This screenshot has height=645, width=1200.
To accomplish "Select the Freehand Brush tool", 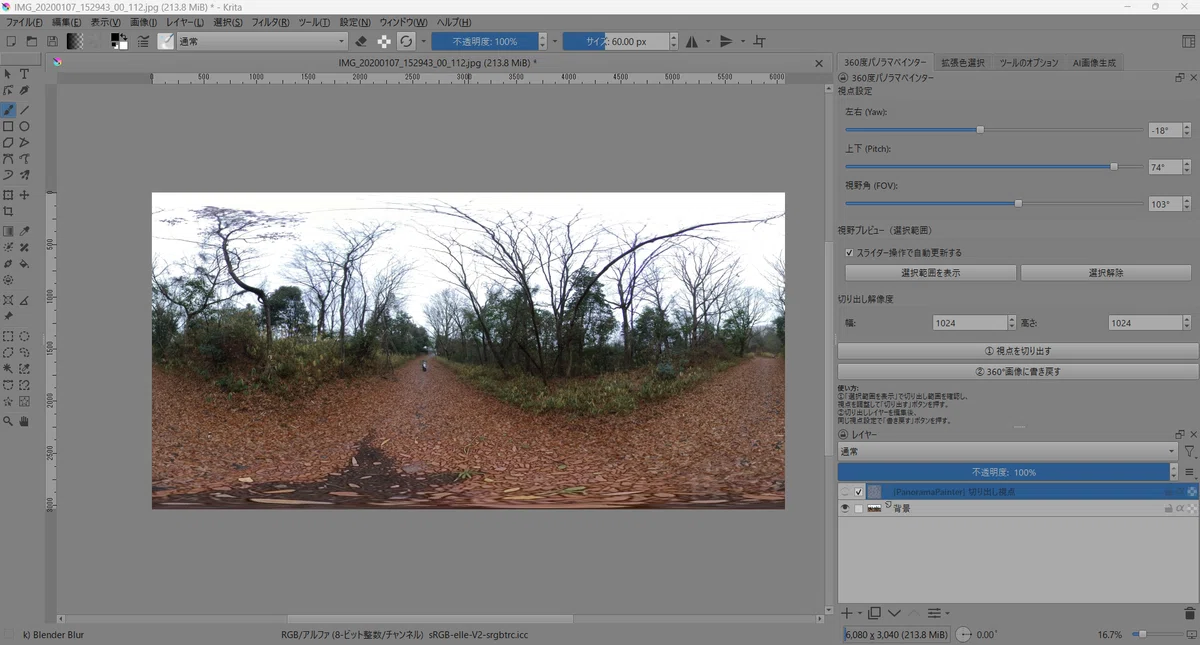I will tap(8, 110).
